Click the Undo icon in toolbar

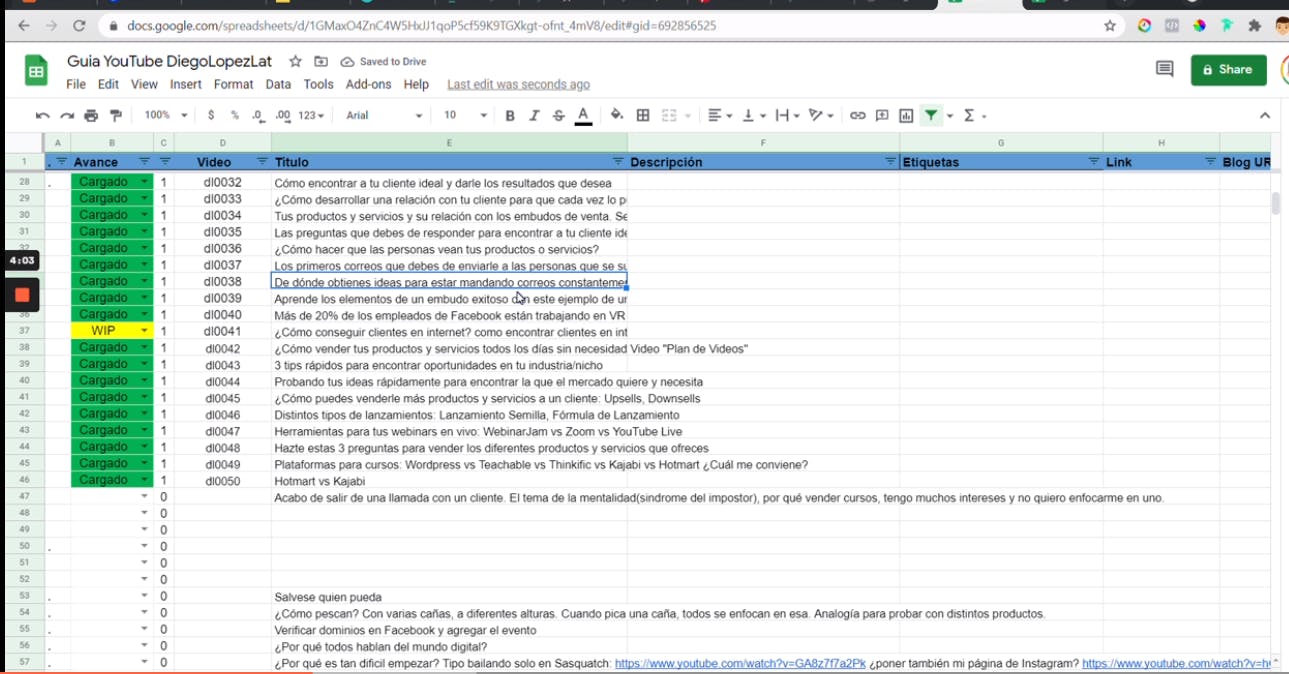42,116
